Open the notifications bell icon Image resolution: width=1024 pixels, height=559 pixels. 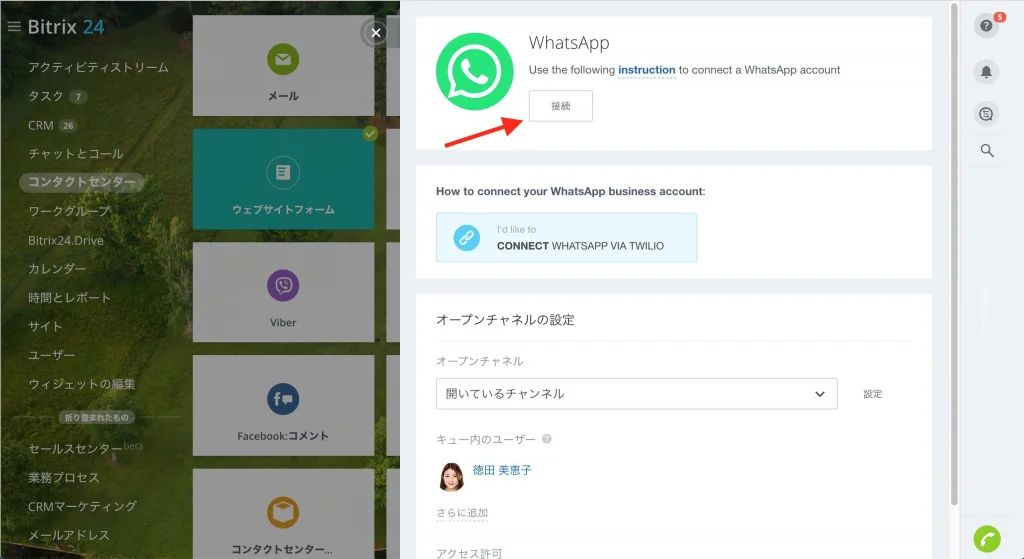coord(986,71)
